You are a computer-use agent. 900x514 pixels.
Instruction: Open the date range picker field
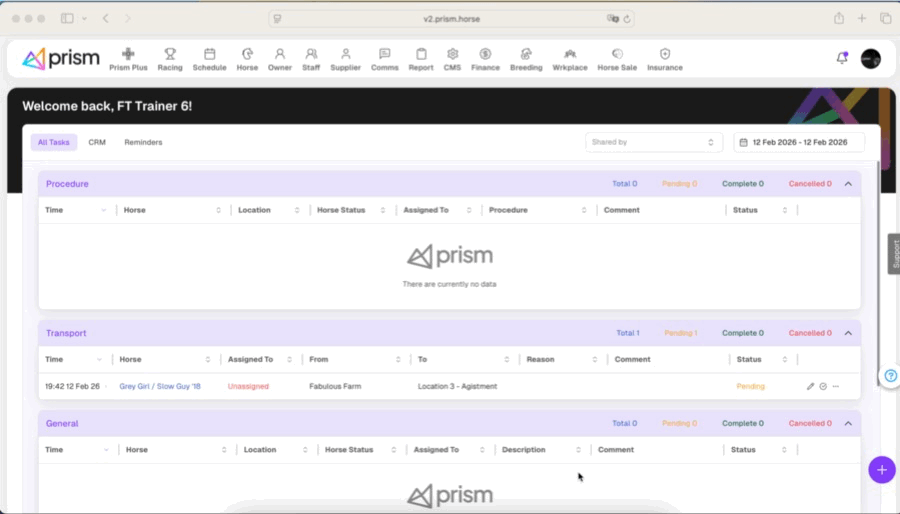click(x=798, y=142)
